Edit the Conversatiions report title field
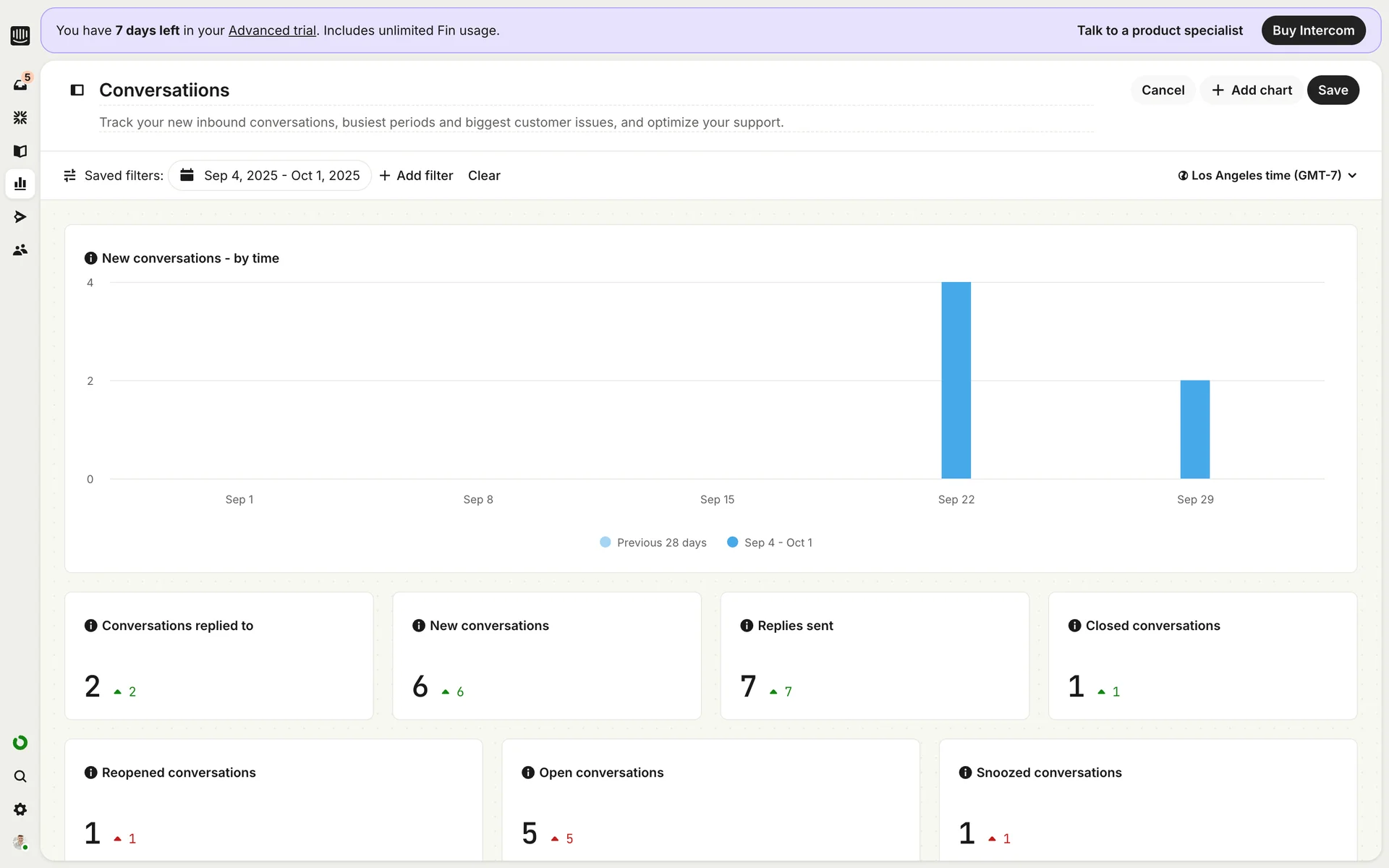 164,90
